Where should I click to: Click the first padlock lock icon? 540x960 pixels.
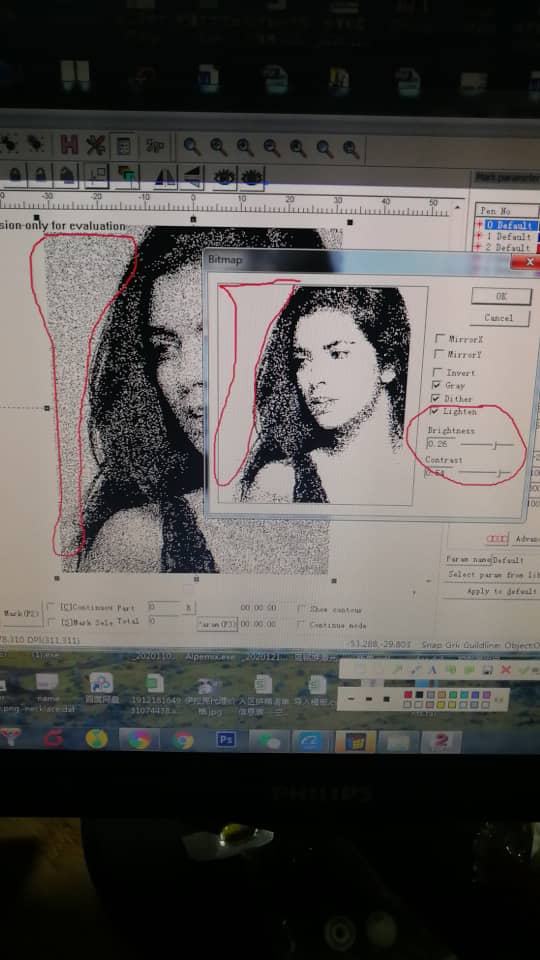tap(15, 175)
